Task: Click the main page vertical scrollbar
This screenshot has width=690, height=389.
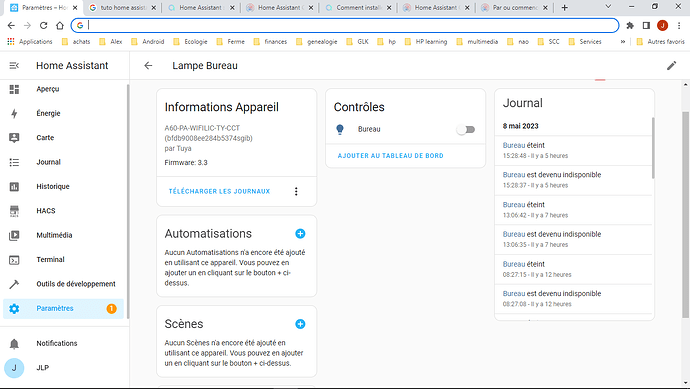Action: (x=685, y=214)
